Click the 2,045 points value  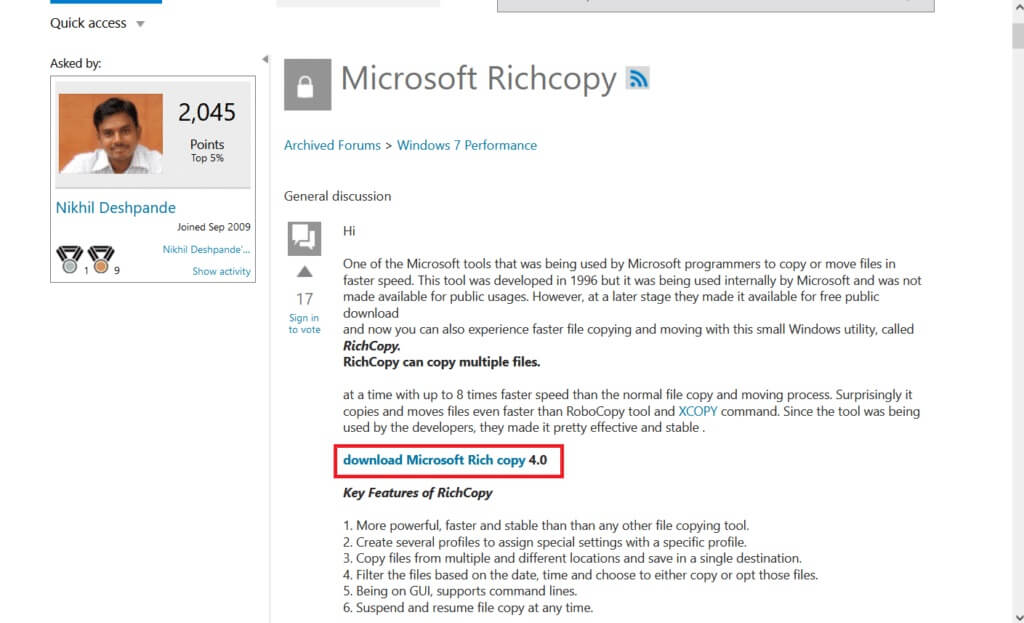click(x=207, y=112)
